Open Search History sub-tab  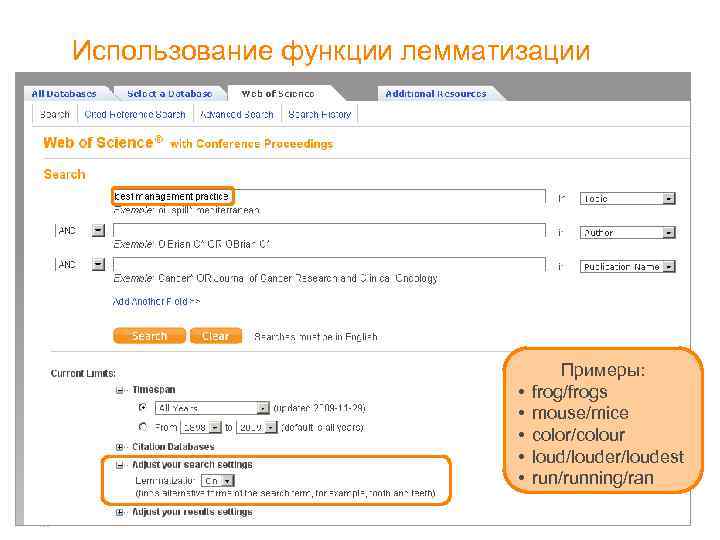coord(320,114)
